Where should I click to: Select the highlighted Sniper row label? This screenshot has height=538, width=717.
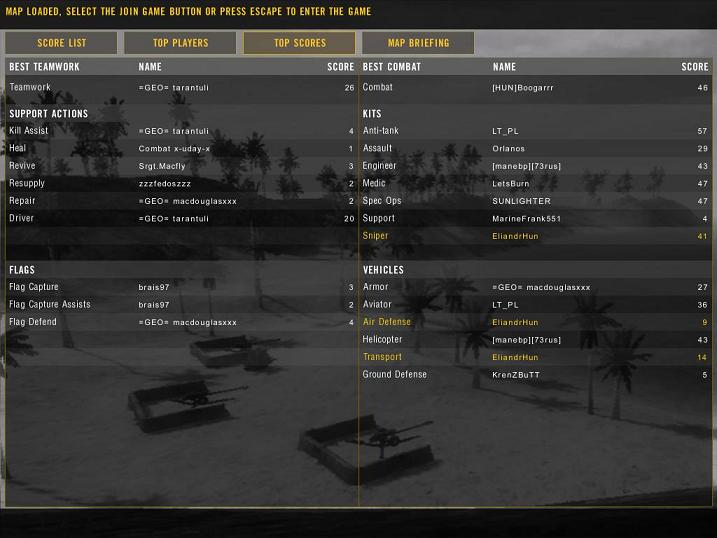coord(376,236)
